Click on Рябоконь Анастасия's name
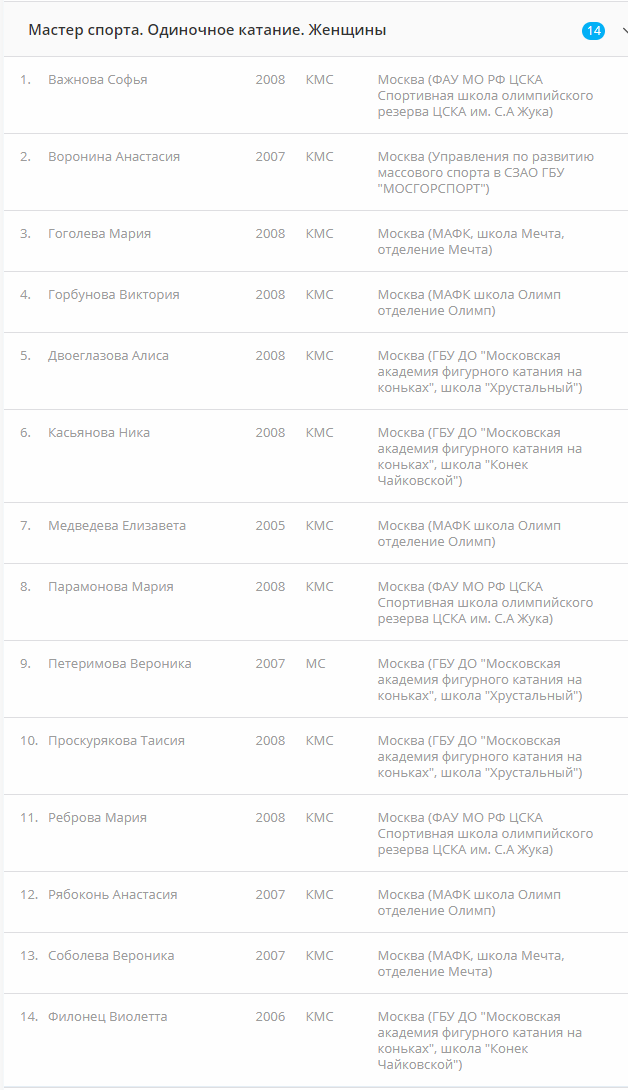The height and width of the screenshot is (1090, 628). (x=113, y=895)
